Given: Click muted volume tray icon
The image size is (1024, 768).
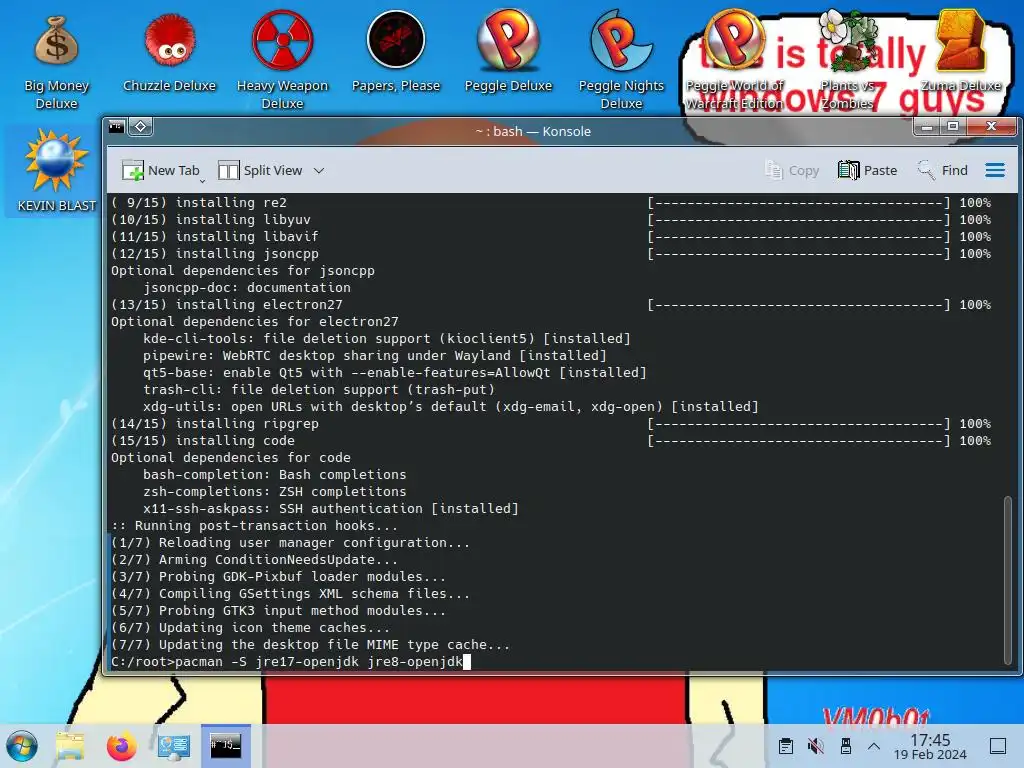Looking at the screenshot, I should coord(816,746).
